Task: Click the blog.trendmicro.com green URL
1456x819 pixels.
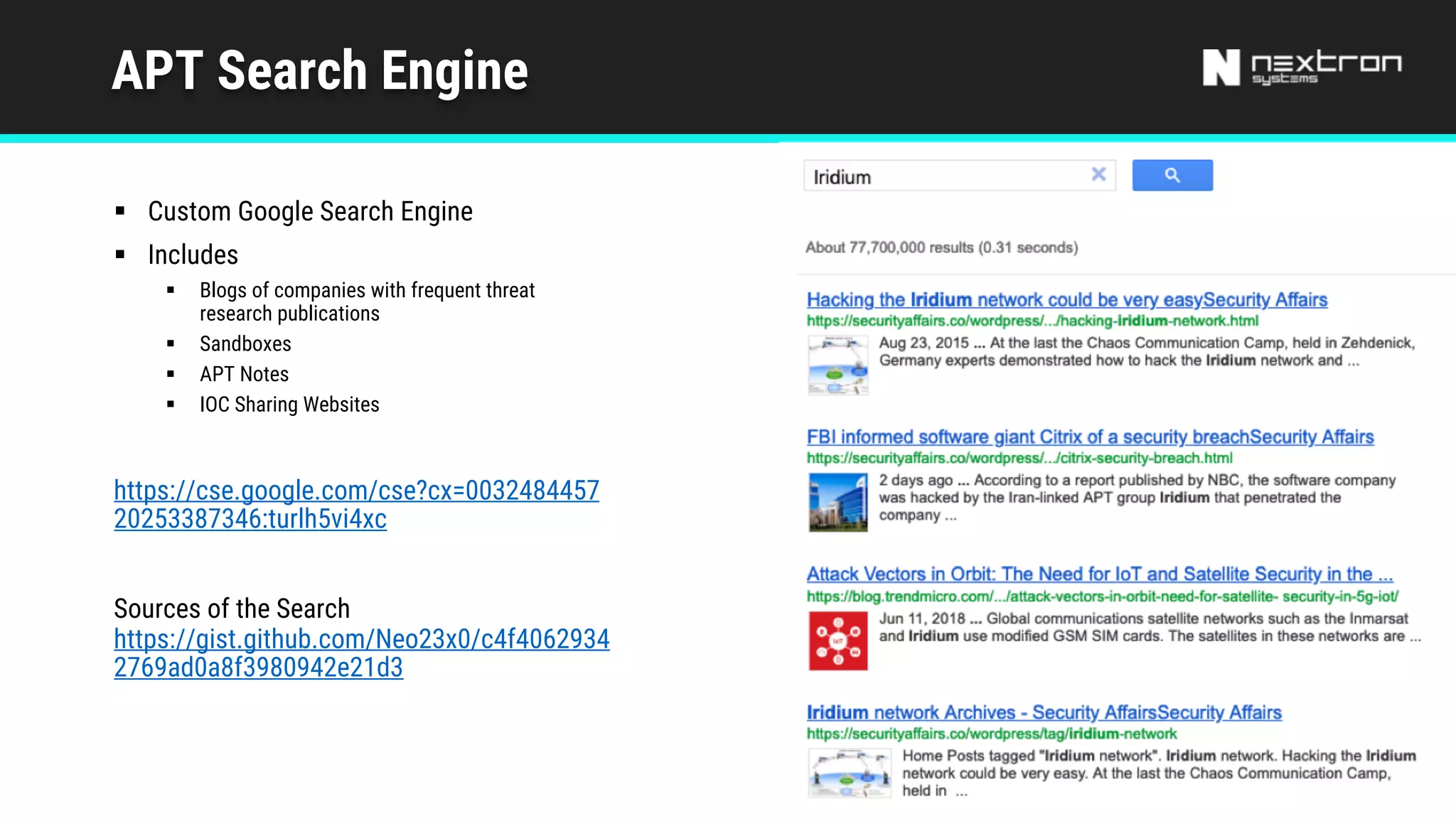Action: 1103,596
